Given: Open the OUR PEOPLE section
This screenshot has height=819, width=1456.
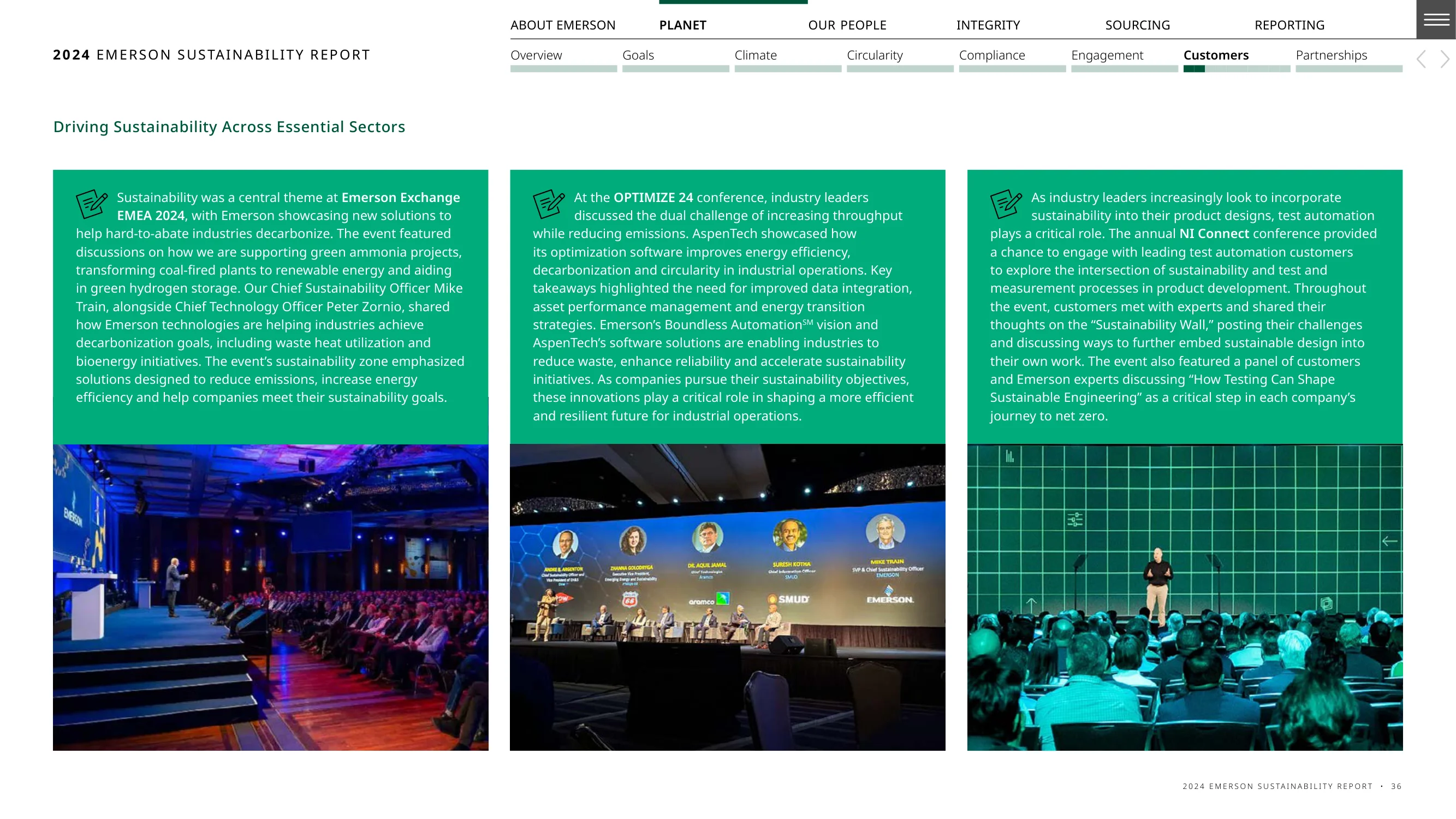Looking at the screenshot, I should 847,25.
